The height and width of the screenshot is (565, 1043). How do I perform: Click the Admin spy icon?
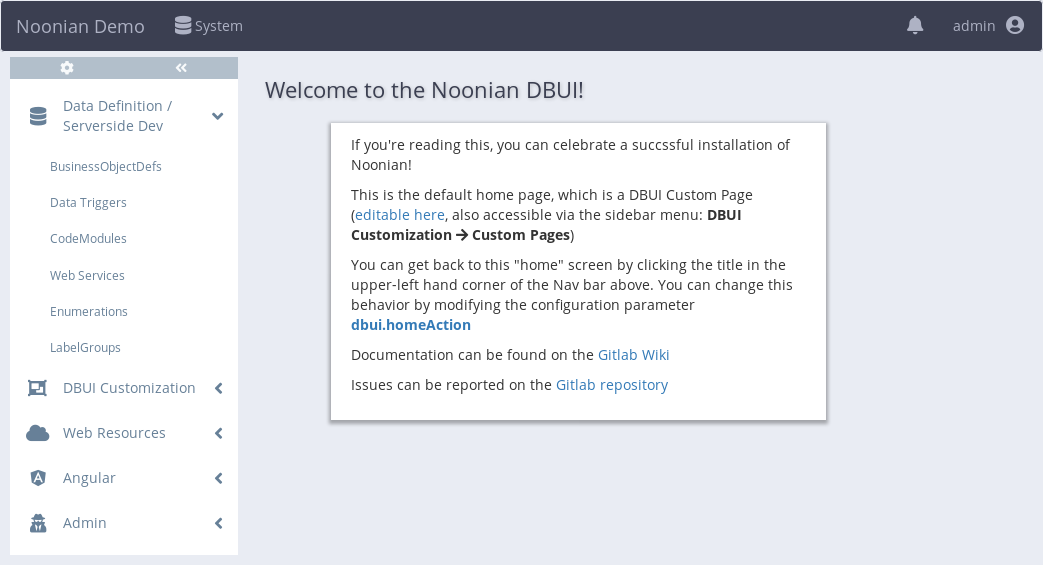[x=39, y=523]
